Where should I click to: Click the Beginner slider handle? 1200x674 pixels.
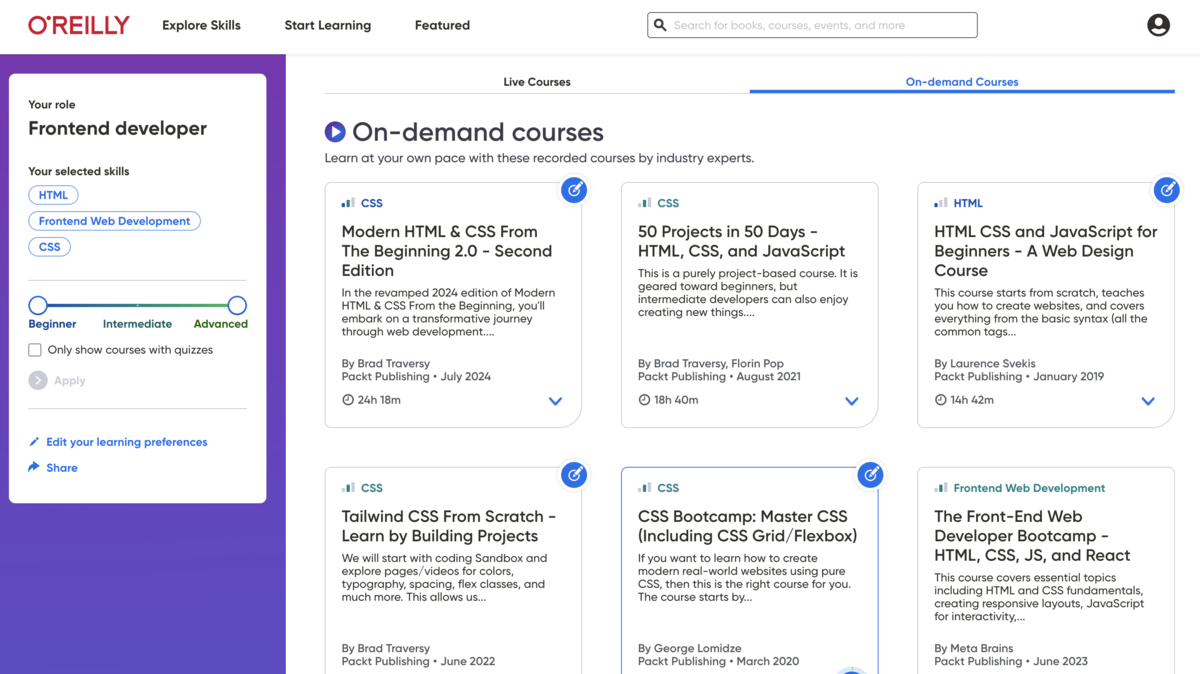[x=38, y=305]
